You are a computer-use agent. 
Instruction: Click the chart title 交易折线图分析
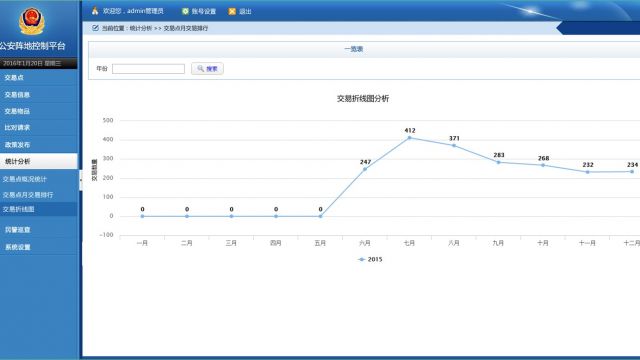coord(363,98)
